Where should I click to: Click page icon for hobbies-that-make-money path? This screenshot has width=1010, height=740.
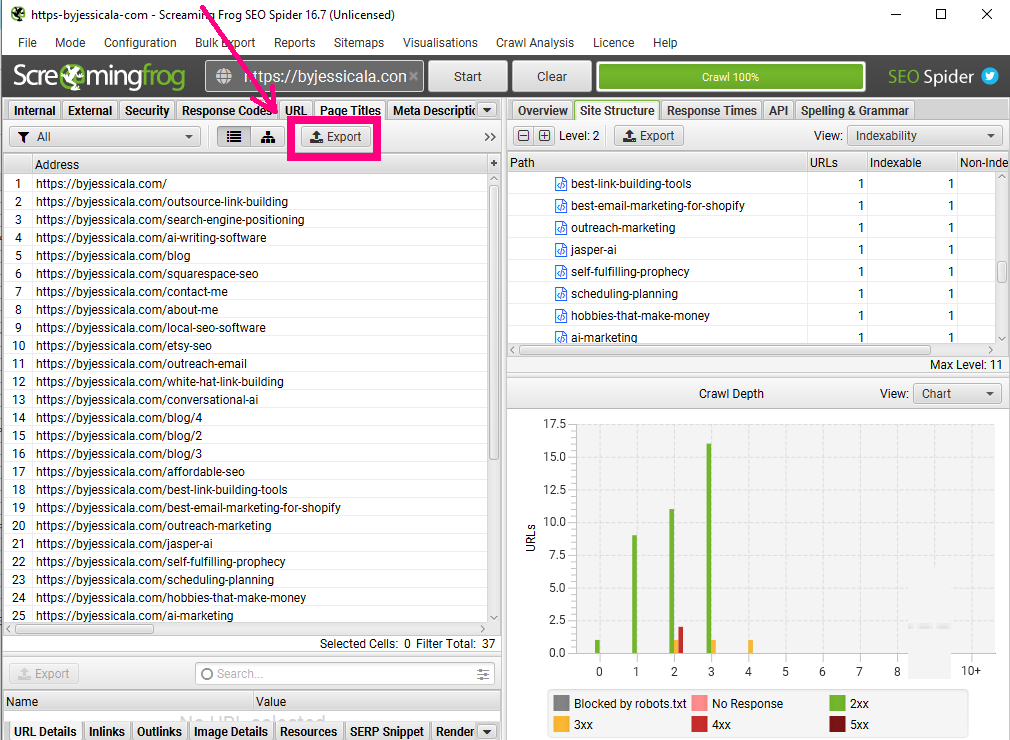pyautogui.click(x=561, y=316)
